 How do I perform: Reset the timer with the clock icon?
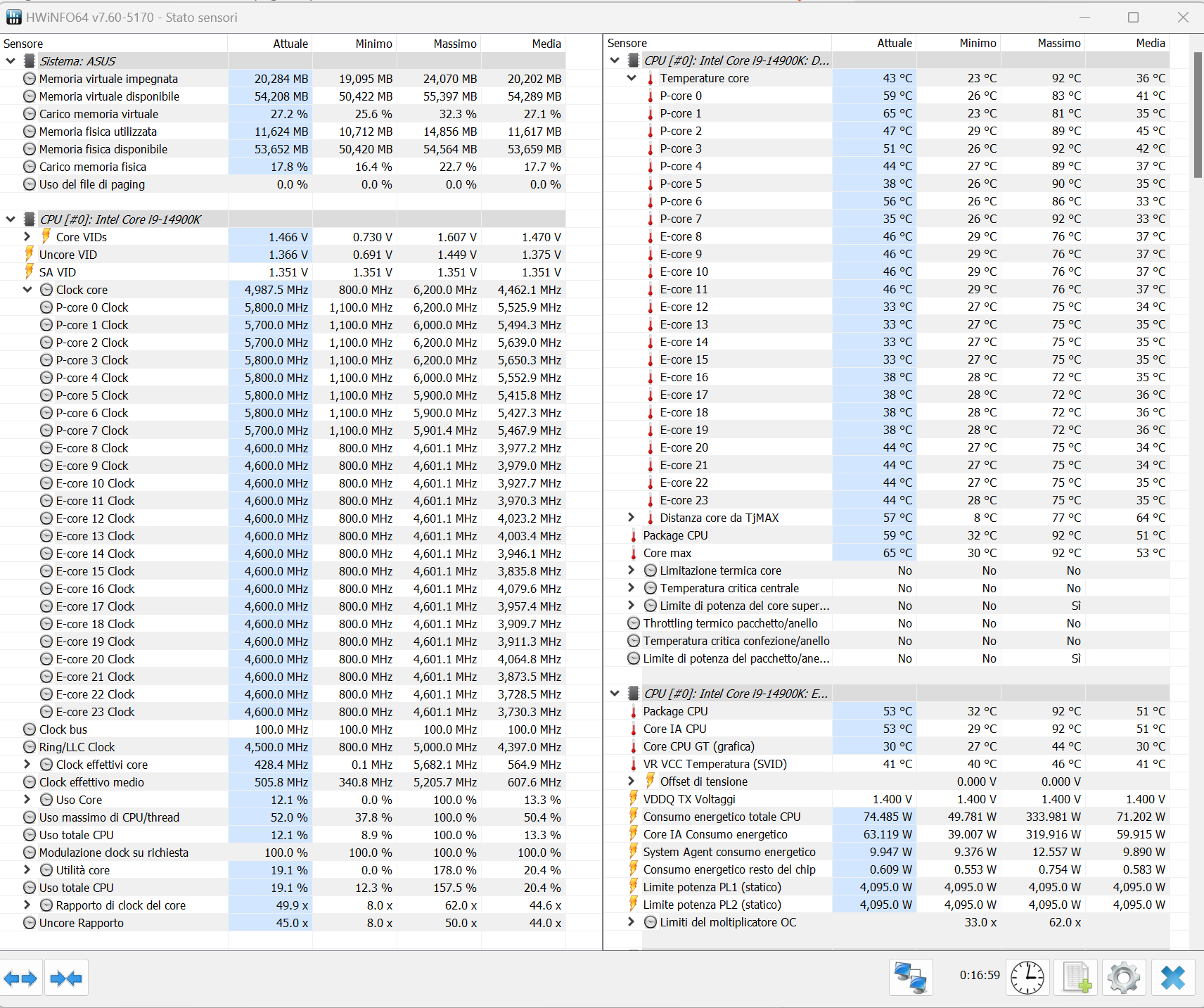pyautogui.click(x=1027, y=978)
